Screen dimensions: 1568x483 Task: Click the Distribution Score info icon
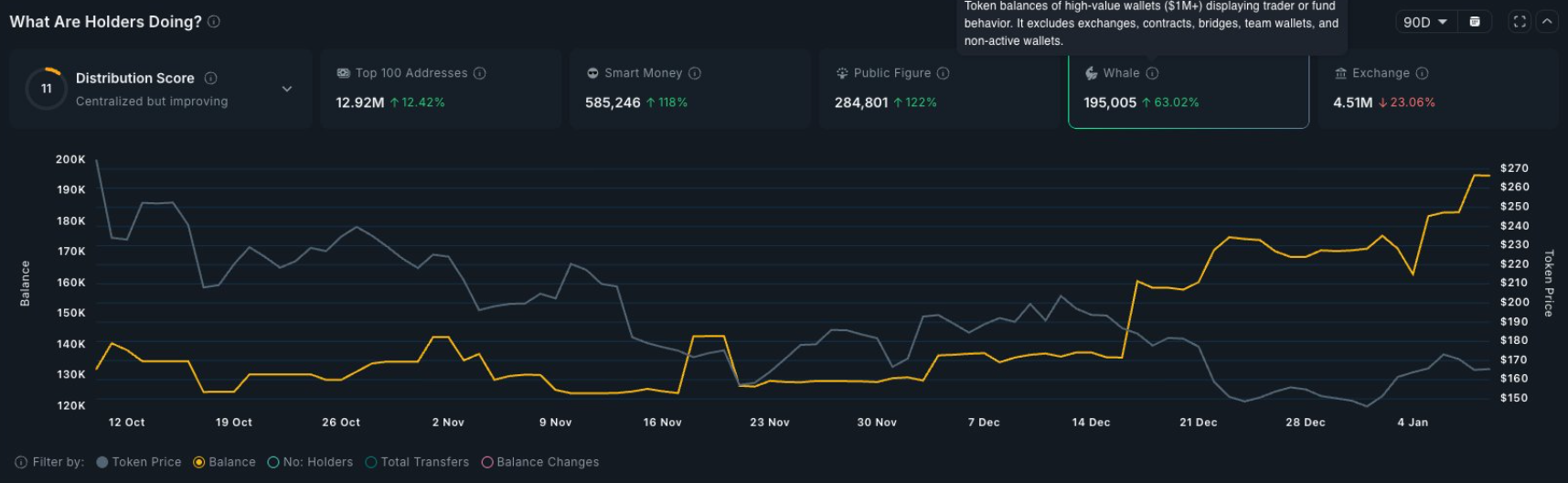(210, 79)
